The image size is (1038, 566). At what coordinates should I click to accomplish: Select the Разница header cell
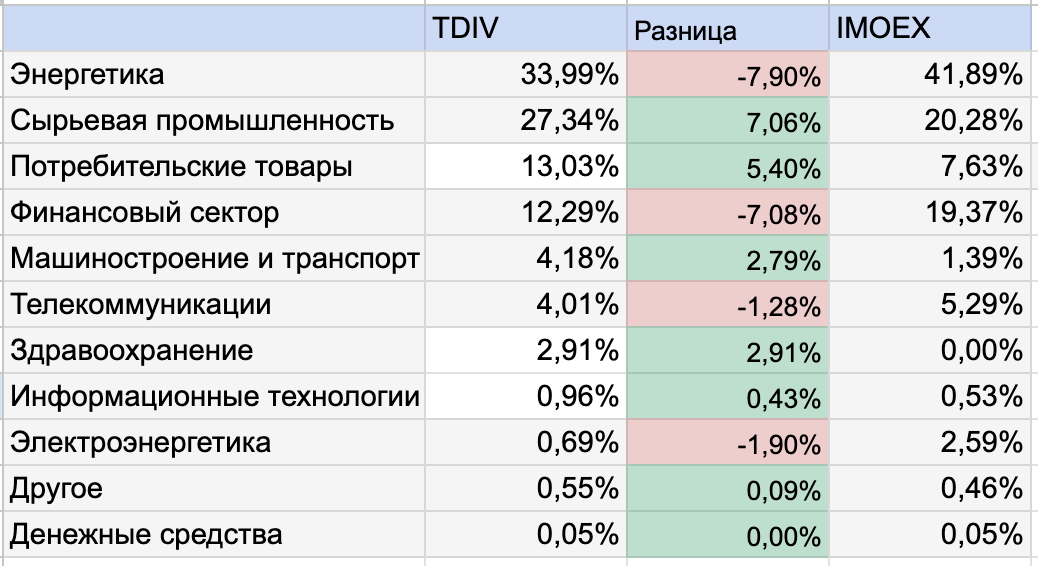pos(728,28)
